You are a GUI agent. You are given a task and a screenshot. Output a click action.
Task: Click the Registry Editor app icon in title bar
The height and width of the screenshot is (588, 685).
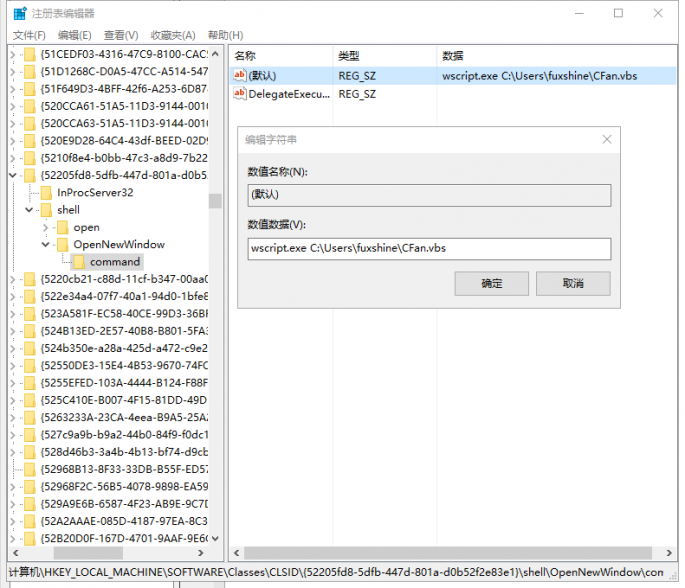point(20,14)
